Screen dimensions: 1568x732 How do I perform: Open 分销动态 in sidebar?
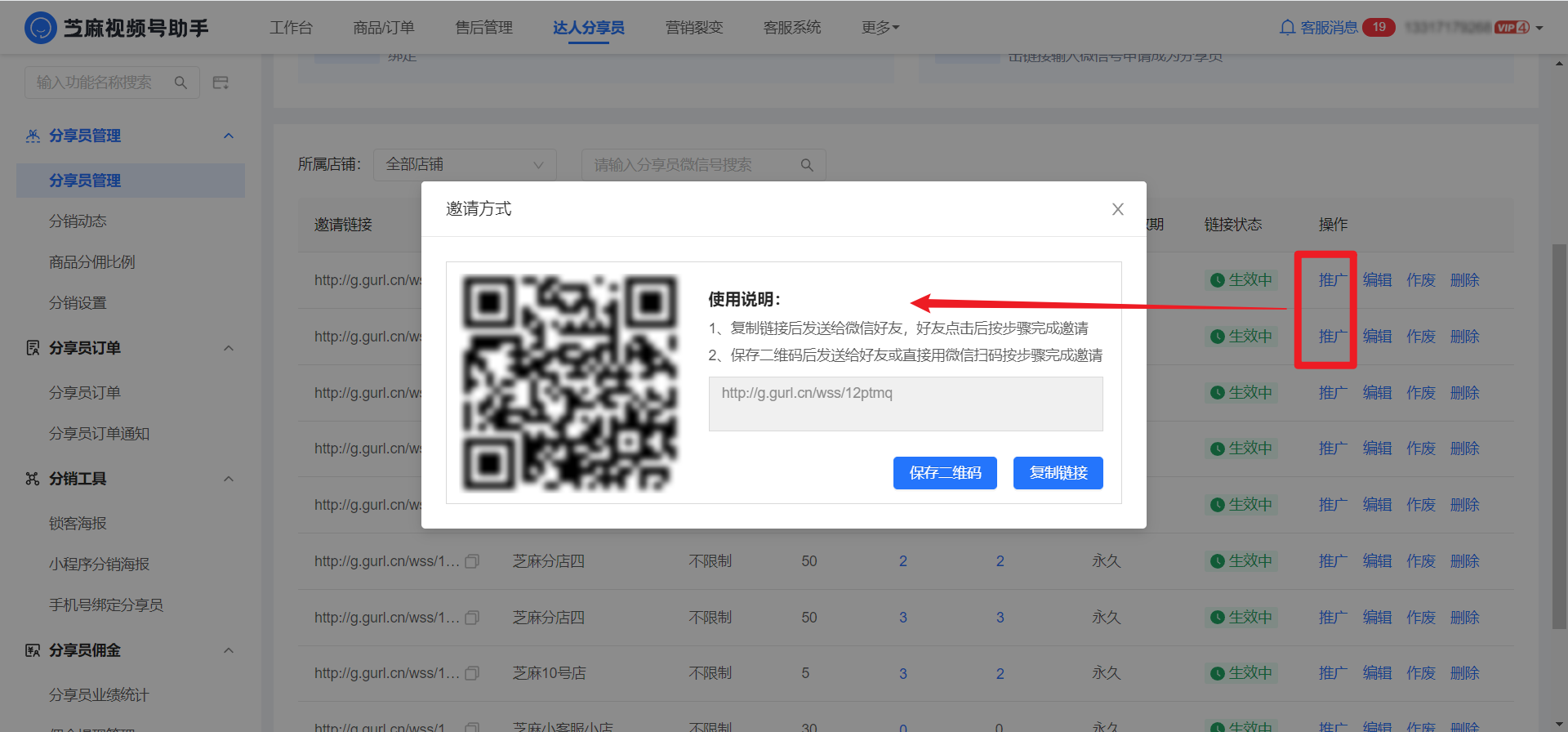pos(78,221)
